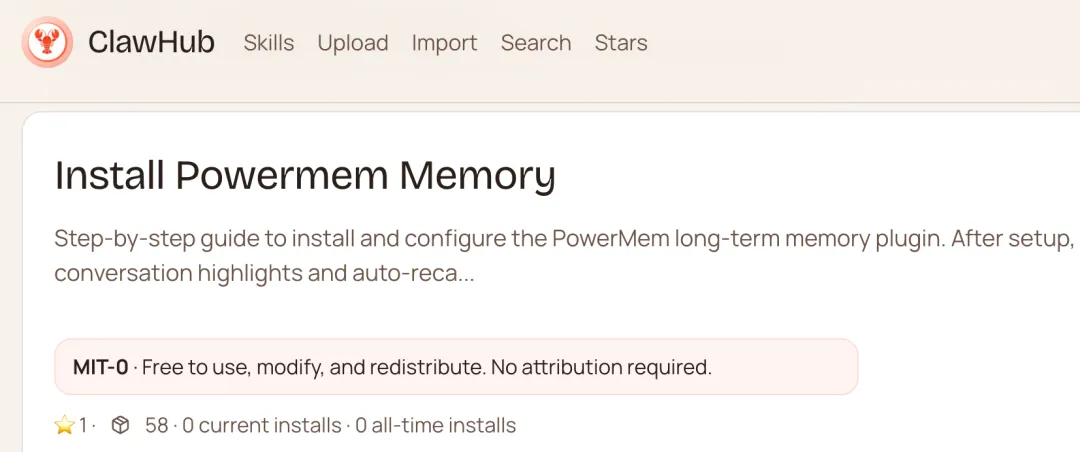
Task: Click the package box icon
Action: (120, 426)
